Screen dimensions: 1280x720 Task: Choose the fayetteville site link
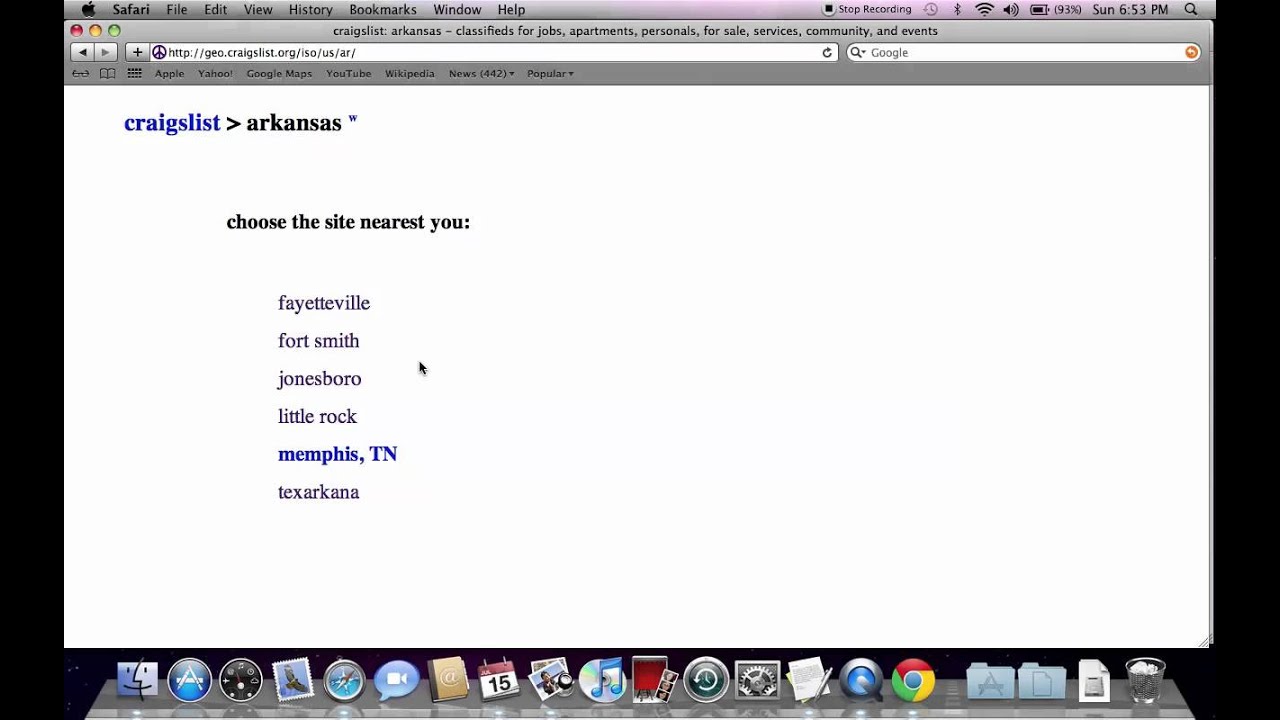(324, 303)
